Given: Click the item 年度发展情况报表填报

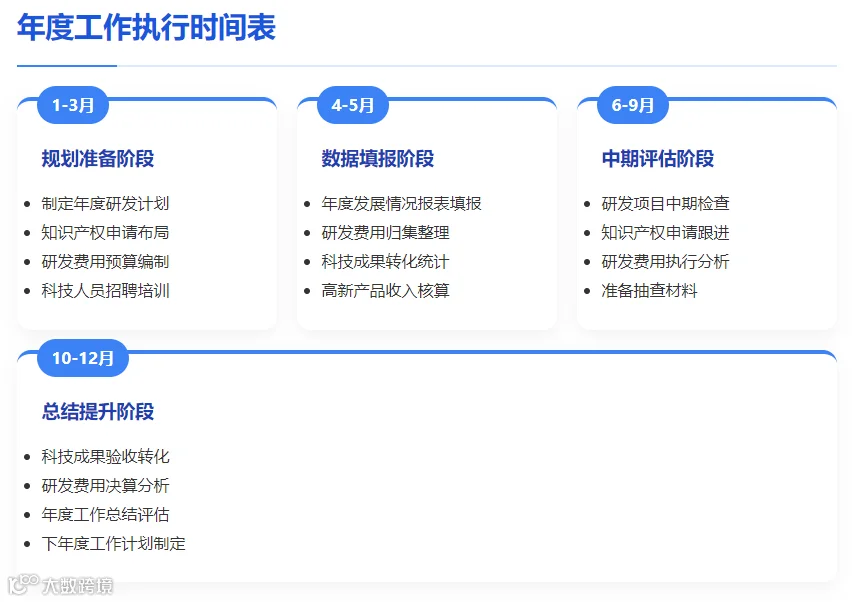Looking at the screenshot, I should tap(401, 203).
